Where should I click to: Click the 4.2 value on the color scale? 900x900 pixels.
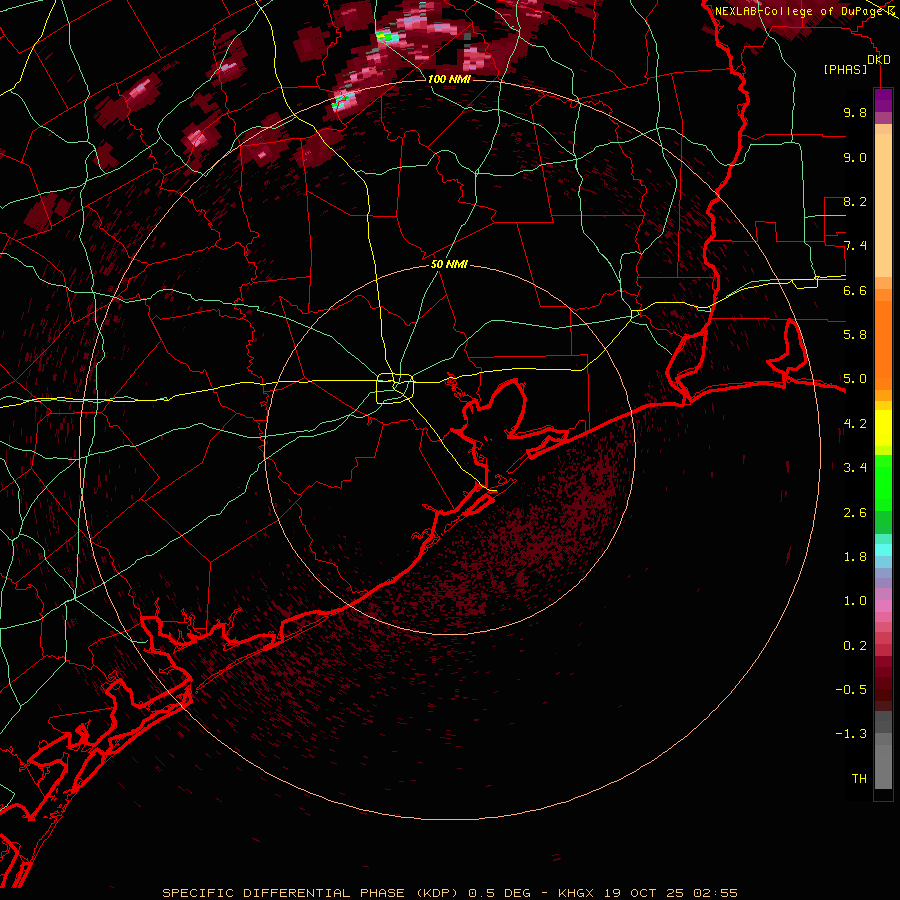click(x=855, y=424)
